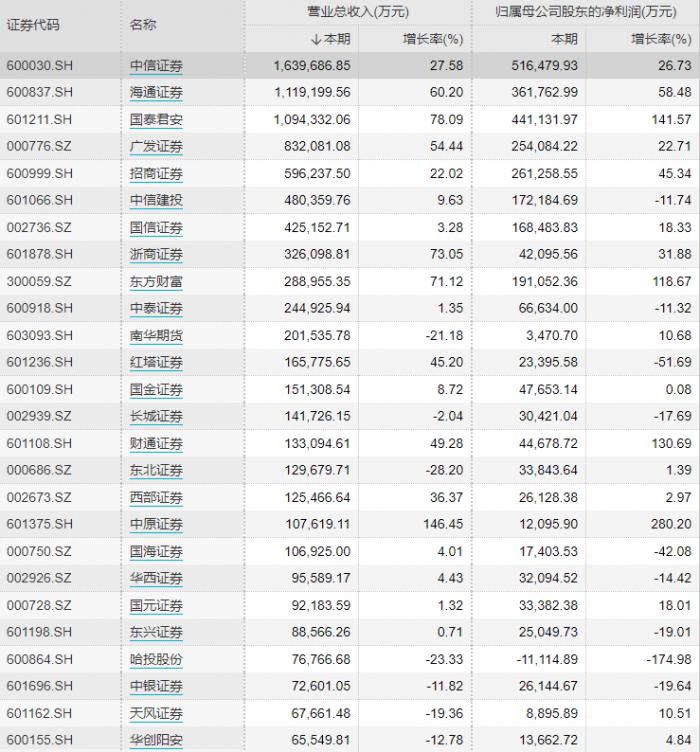Image resolution: width=700 pixels, height=752 pixels.
Task: Open the 国金证券 stock link
Action: click(x=156, y=389)
